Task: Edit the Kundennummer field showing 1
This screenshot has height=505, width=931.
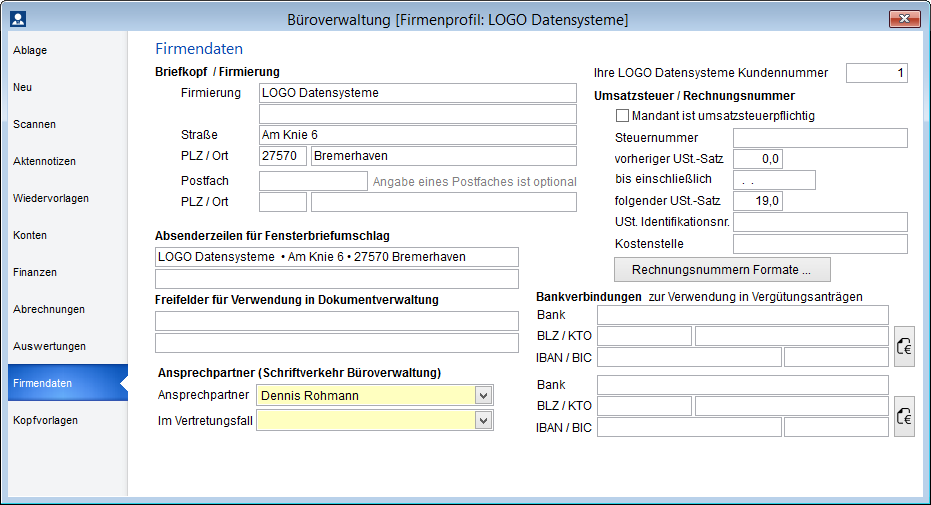Action: click(876, 73)
